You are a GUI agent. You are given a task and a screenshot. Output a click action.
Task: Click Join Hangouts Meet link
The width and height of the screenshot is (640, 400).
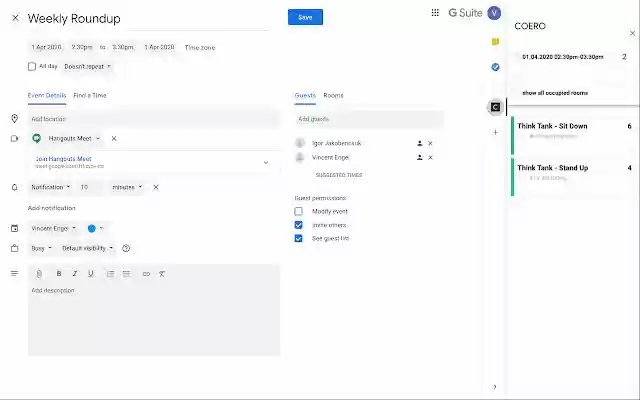click(63, 159)
